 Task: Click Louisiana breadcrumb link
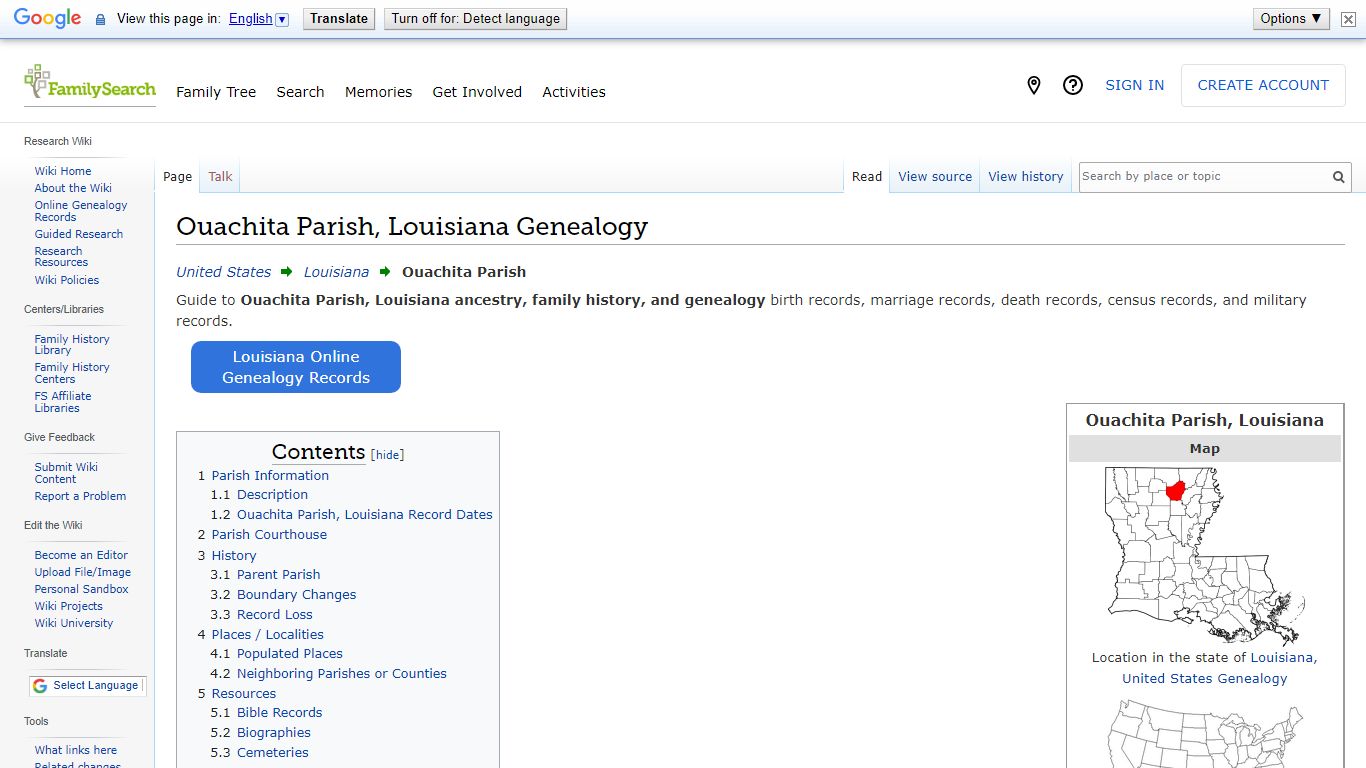point(336,272)
